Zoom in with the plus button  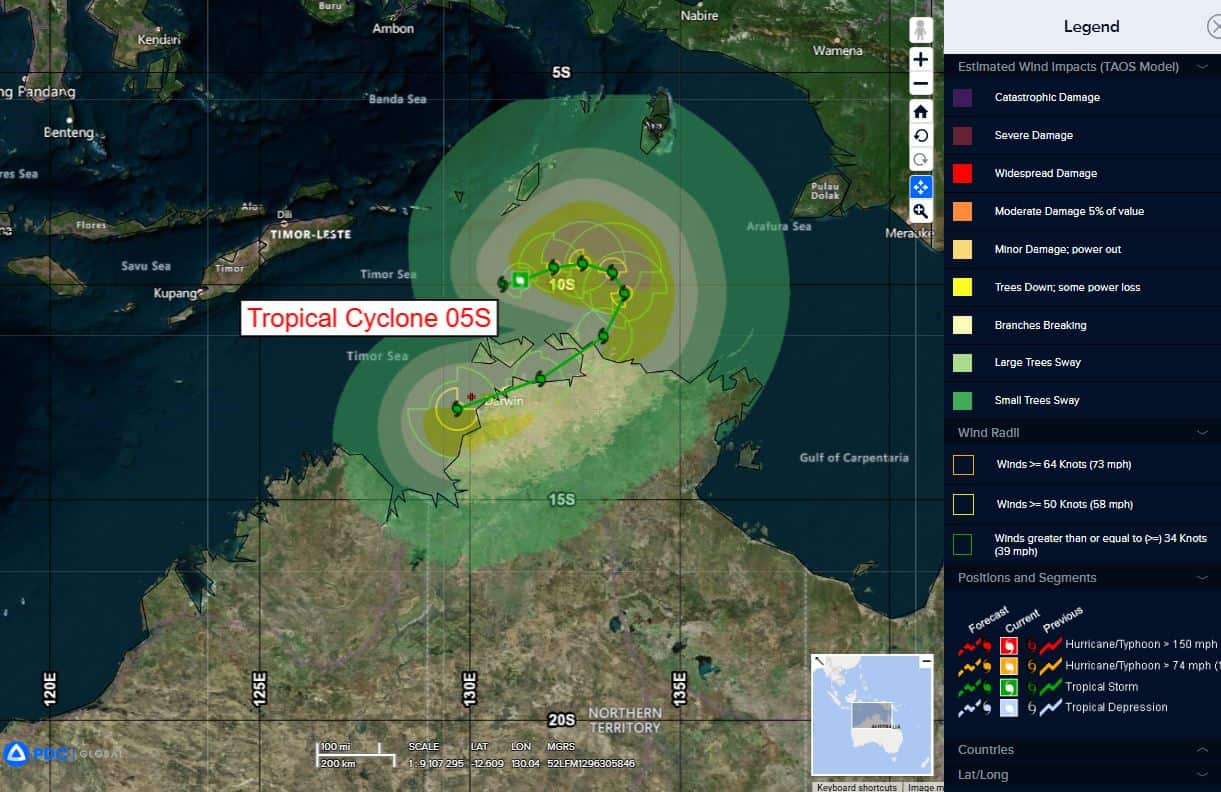[921, 60]
